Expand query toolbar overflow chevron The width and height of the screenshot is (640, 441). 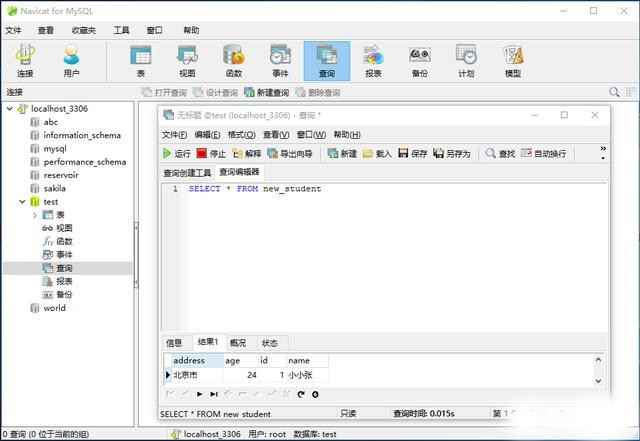603,152
